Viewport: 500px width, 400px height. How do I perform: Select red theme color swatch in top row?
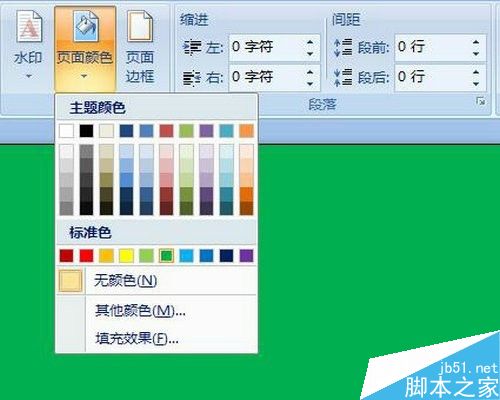tap(166, 131)
